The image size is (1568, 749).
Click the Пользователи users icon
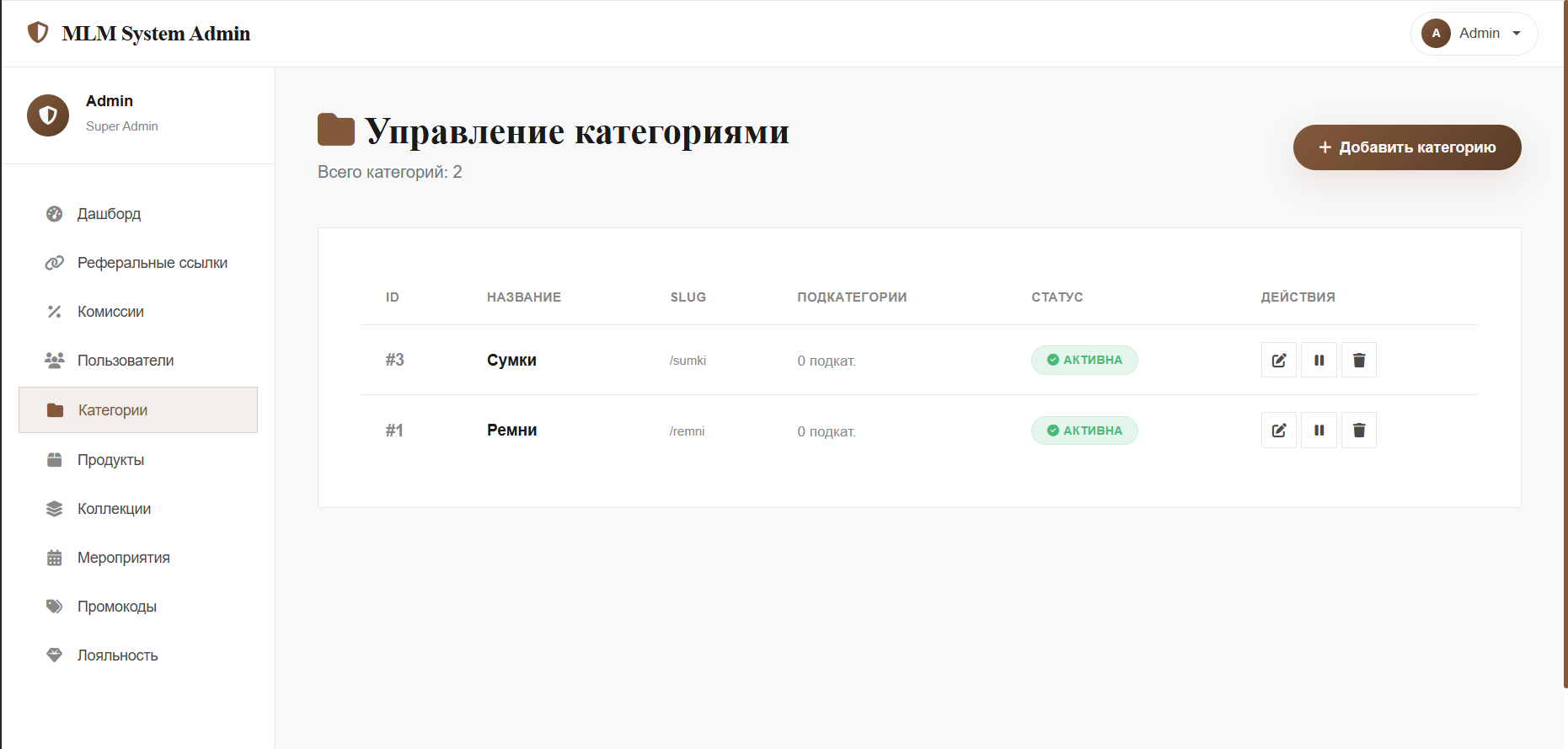[55, 361]
